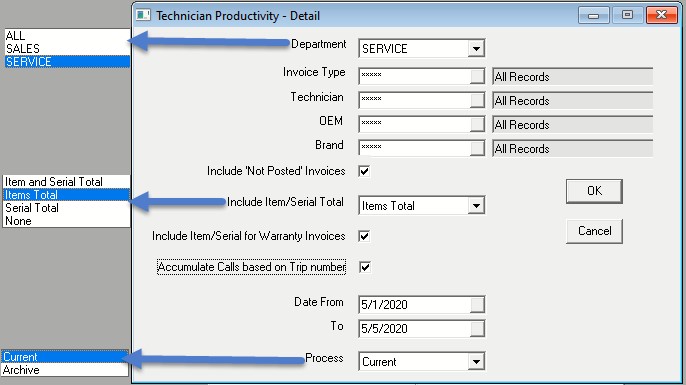Expand the Include Item/Serial Total dropdown arrow
Viewport: 686px width, 385px height.
476,205
